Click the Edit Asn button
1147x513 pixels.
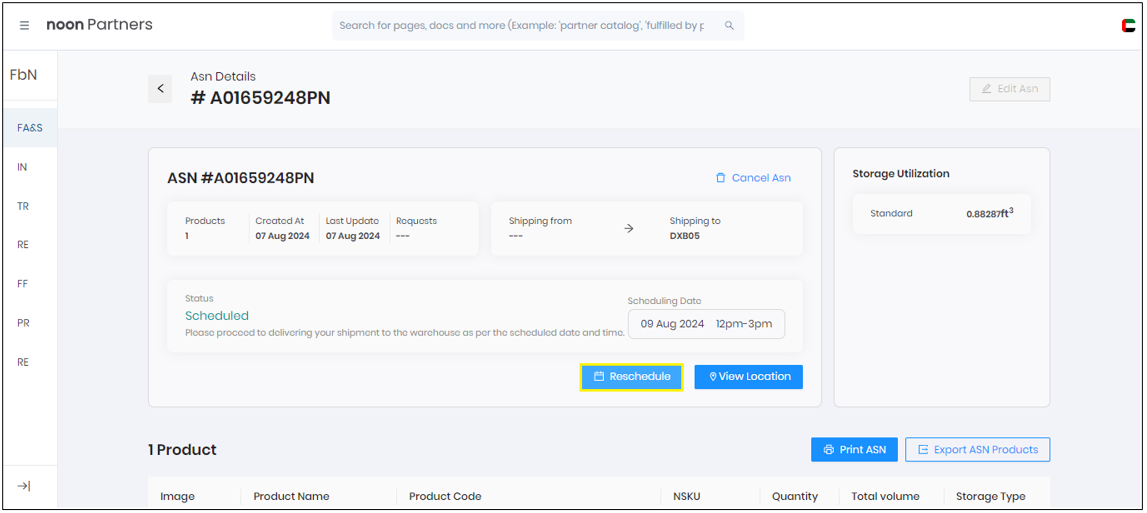click(1009, 89)
